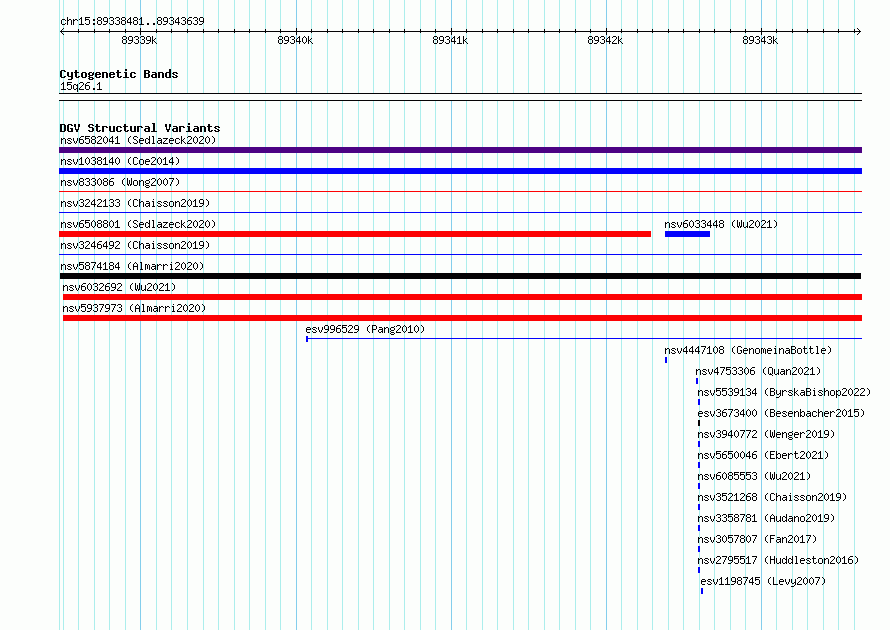The width and height of the screenshot is (890, 630).
Task: Click esv3673400 (Besenbacher2015) label
Action: pyautogui.click(x=781, y=413)
